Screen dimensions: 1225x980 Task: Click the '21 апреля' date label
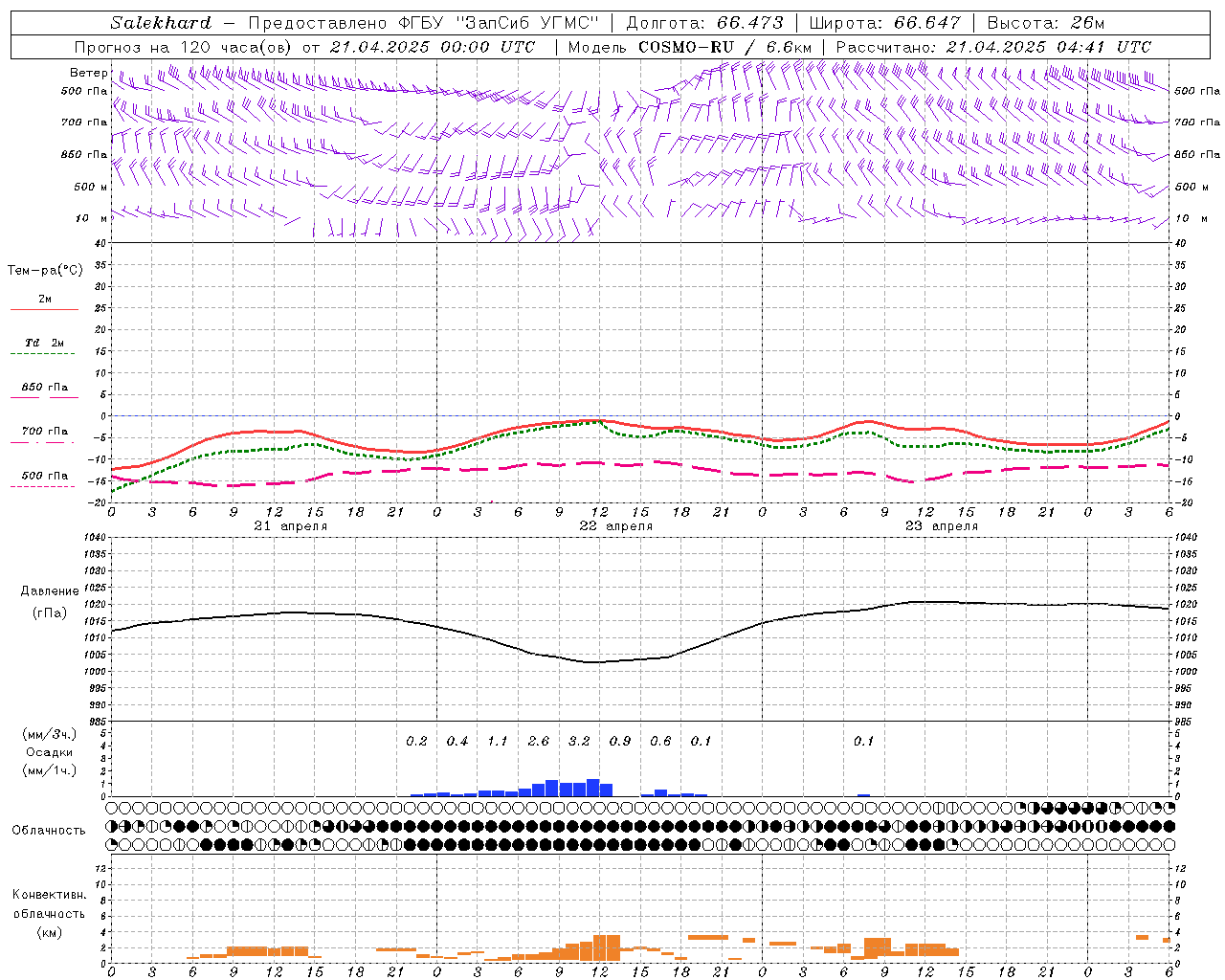(x=291, y=526)
